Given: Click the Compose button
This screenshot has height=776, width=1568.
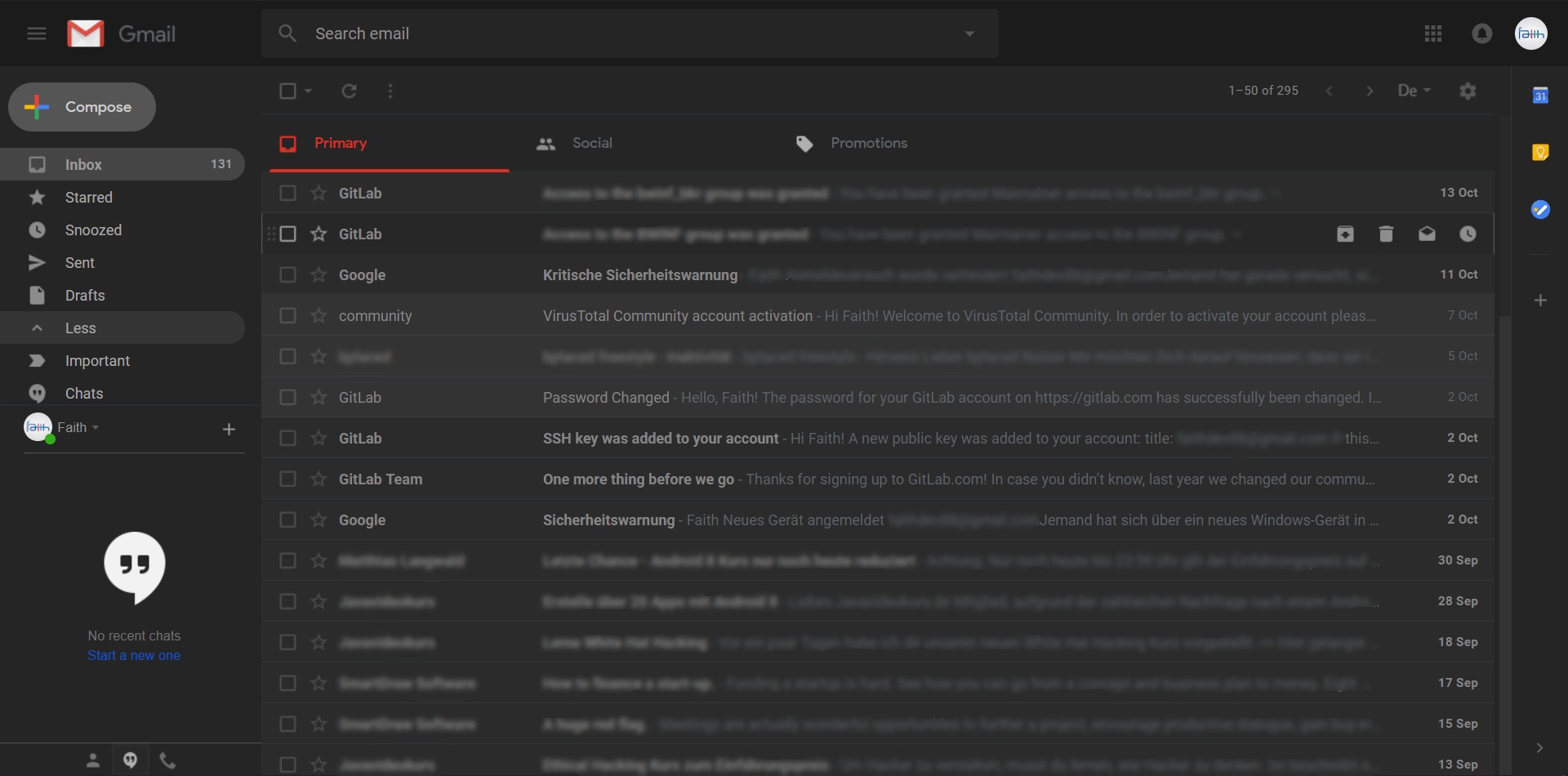Looking at the screenshot, I should pos(82,107).
